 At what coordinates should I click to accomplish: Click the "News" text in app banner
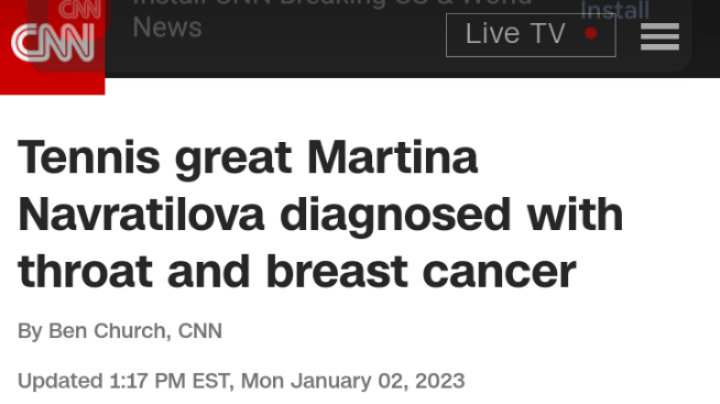tap(167, 27)
